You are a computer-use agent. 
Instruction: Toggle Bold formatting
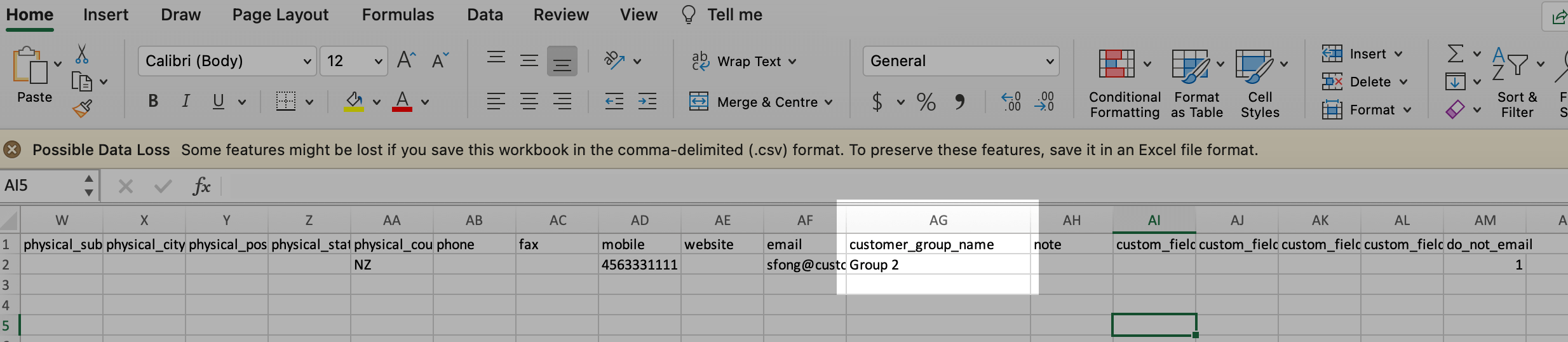pyautogui.click(x=153, y=102)
